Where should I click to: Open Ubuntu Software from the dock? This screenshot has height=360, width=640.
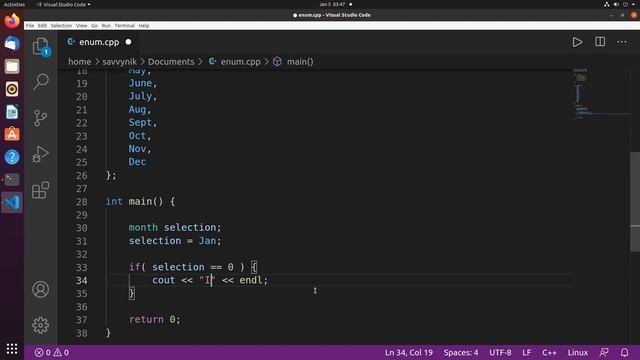click(x=12, y=134)
